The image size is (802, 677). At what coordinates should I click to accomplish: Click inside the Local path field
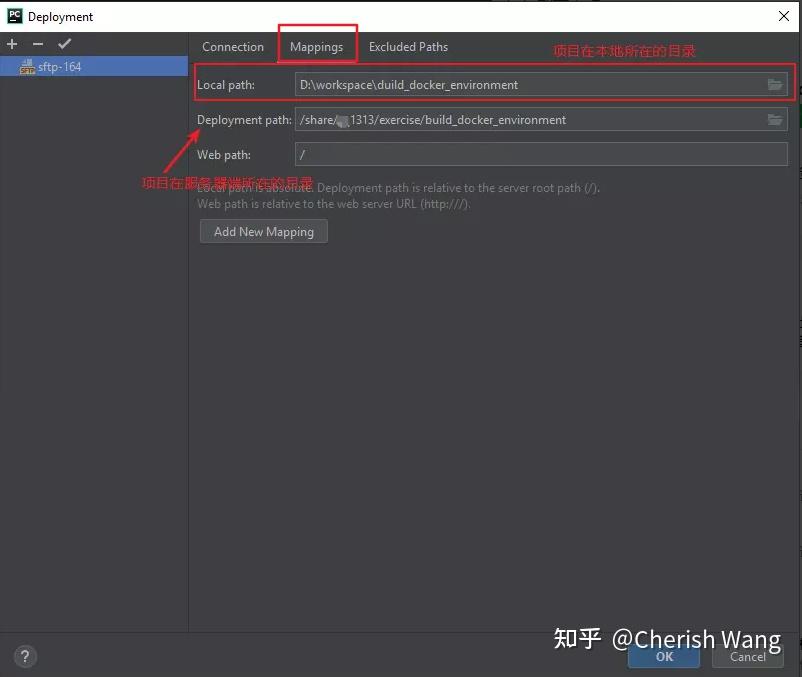500,84
